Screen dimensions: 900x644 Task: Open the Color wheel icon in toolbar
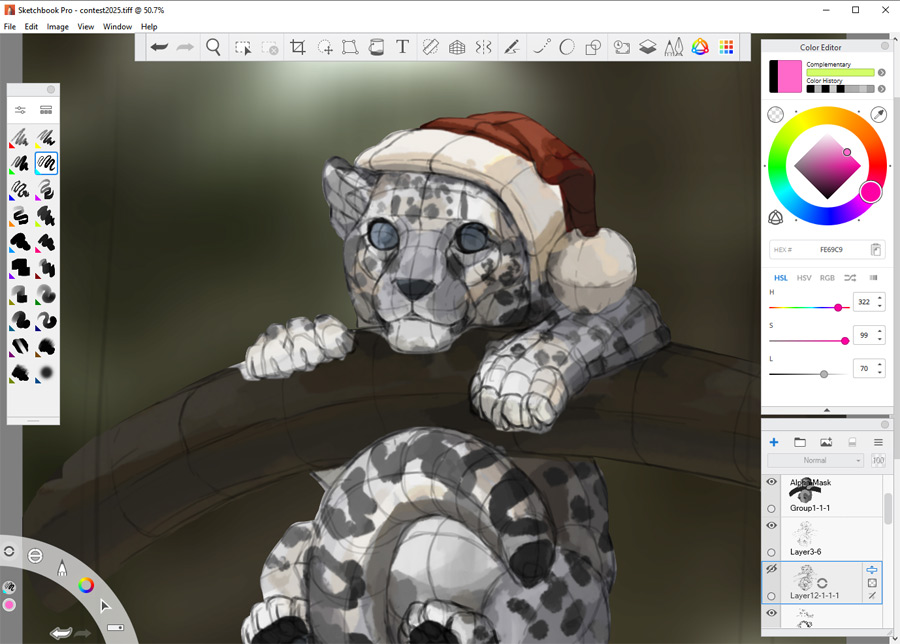tap(702, 46)
